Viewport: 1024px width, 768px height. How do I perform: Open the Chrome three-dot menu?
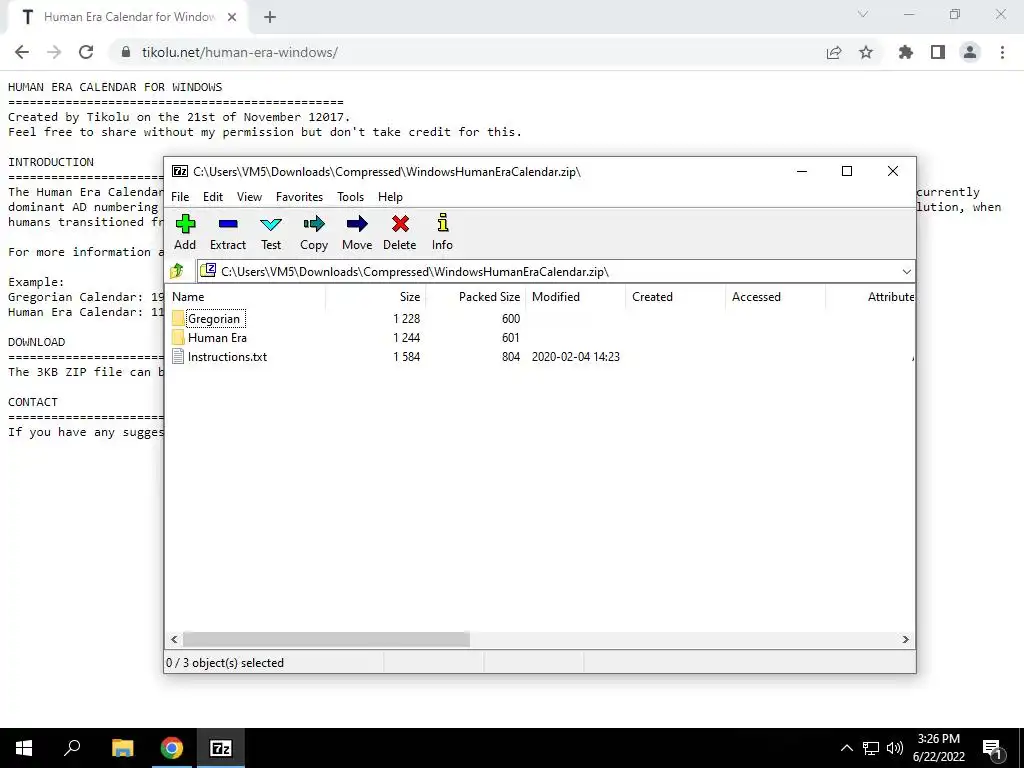pos(1002,52)
